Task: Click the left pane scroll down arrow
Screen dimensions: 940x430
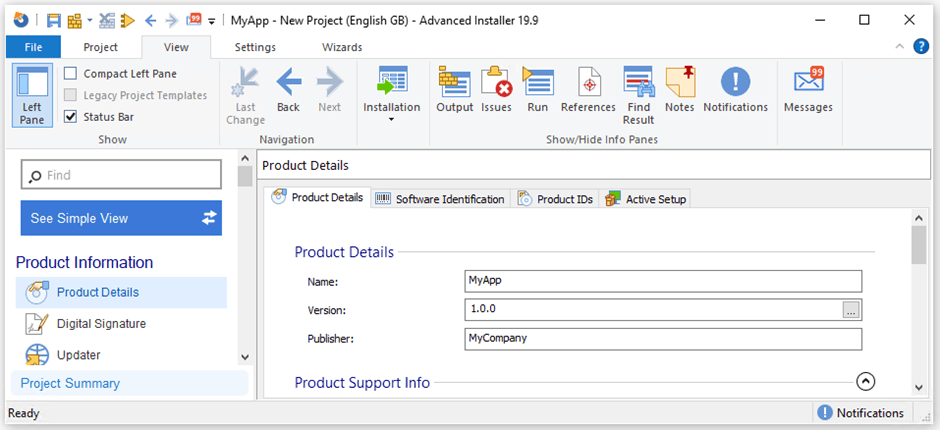Action: (x=245, y=357)
